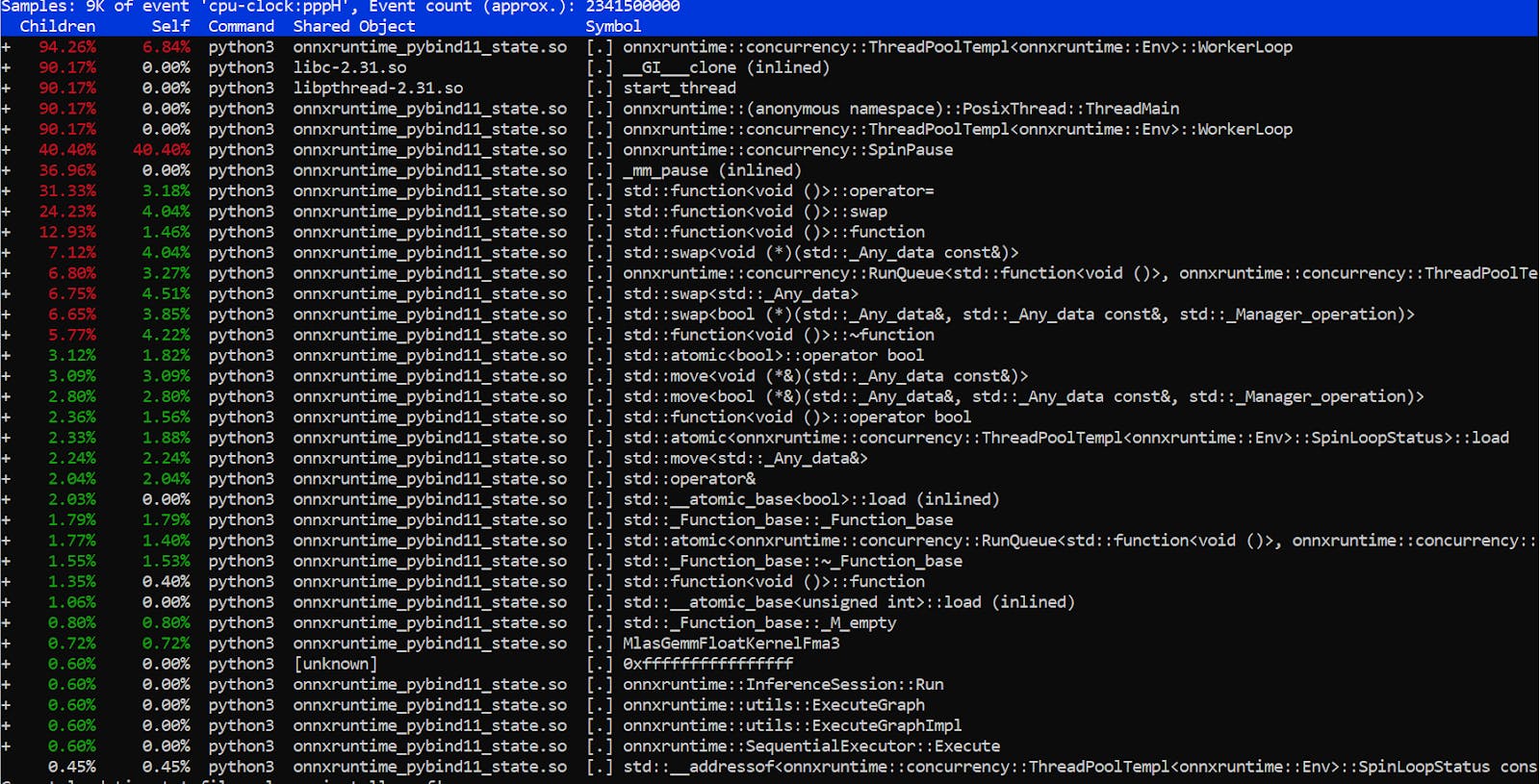The height and width of the screenshot is (784, 1540).
Task: Click the Command column header
Action: coord(241,26)
